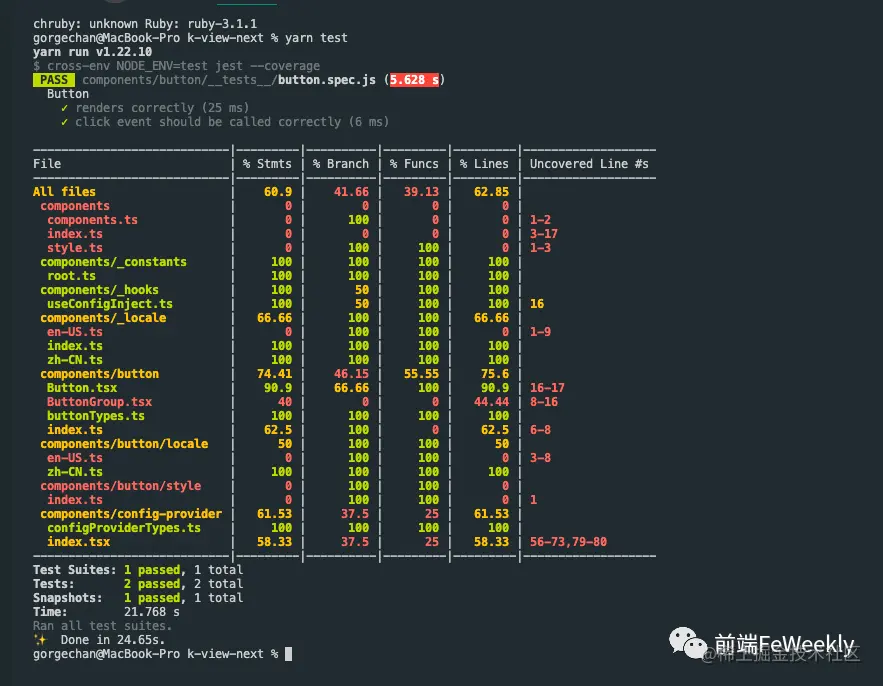This screenshot has width=883, height=686.
Task: Click 'Done in 24.65s.' line
Action: click(113, 640)
